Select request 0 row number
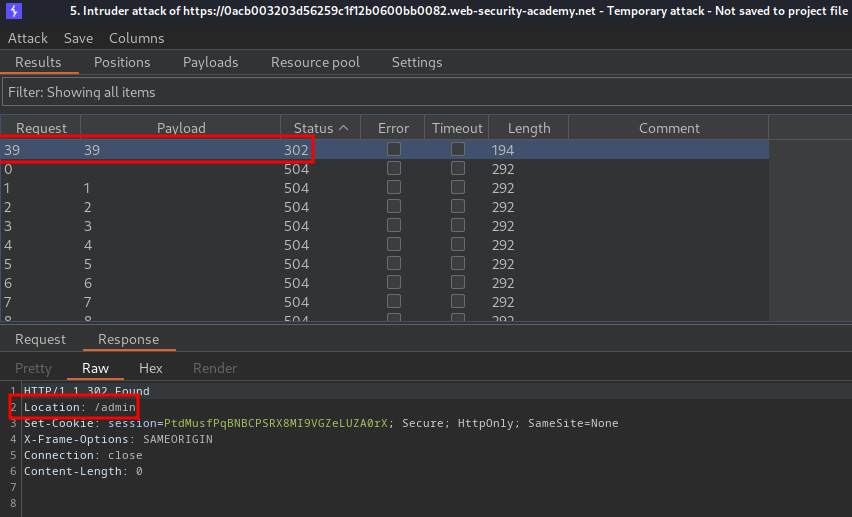The height and width of the screenshot is (517, 852). 8,169
